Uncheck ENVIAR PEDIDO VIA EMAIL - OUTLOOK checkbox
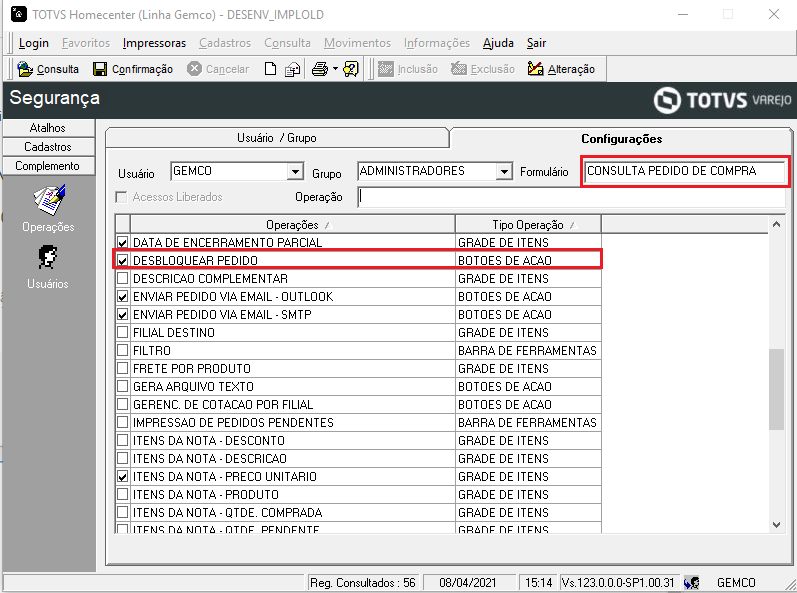797x593 pixels. pyautogui.click(x=122, y=296)
